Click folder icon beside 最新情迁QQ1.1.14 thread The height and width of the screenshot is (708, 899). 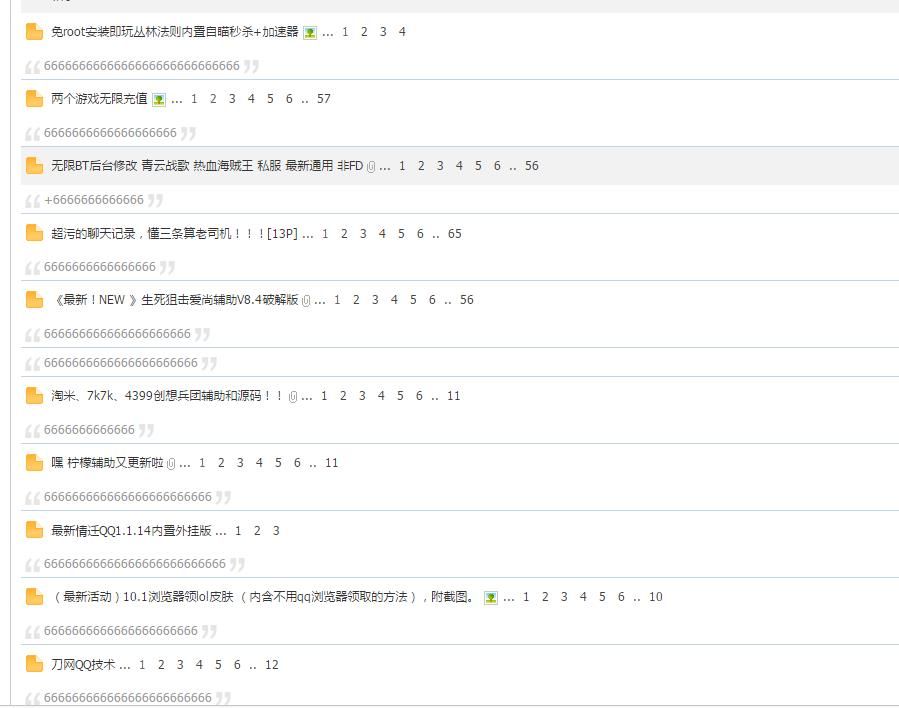[x=34, y=530]
